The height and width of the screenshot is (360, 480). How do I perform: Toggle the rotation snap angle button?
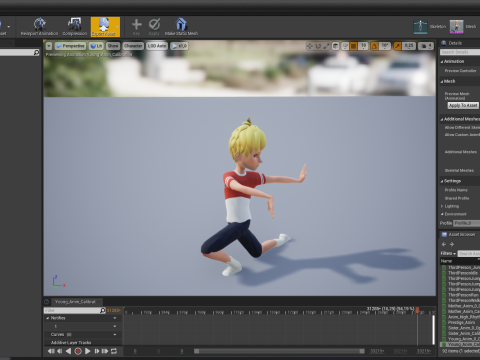[x=374, y=46]
